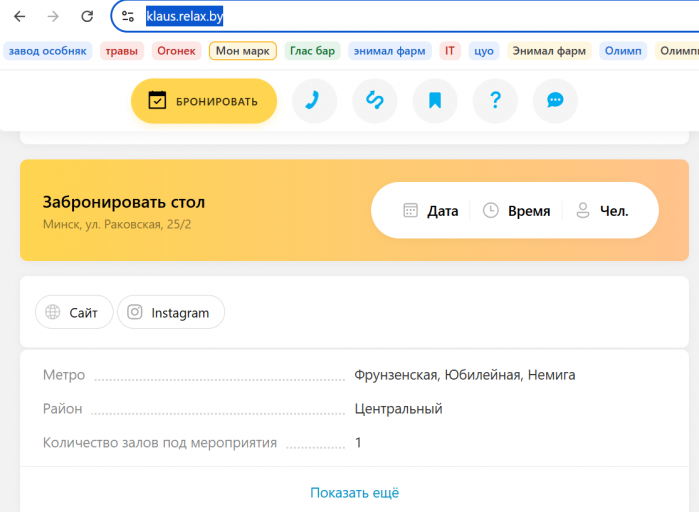Click the yellow БРОНИРОВАТЬ button
Image resolution: width=699 pixels, height=512 pixels.
pos(204,101)
